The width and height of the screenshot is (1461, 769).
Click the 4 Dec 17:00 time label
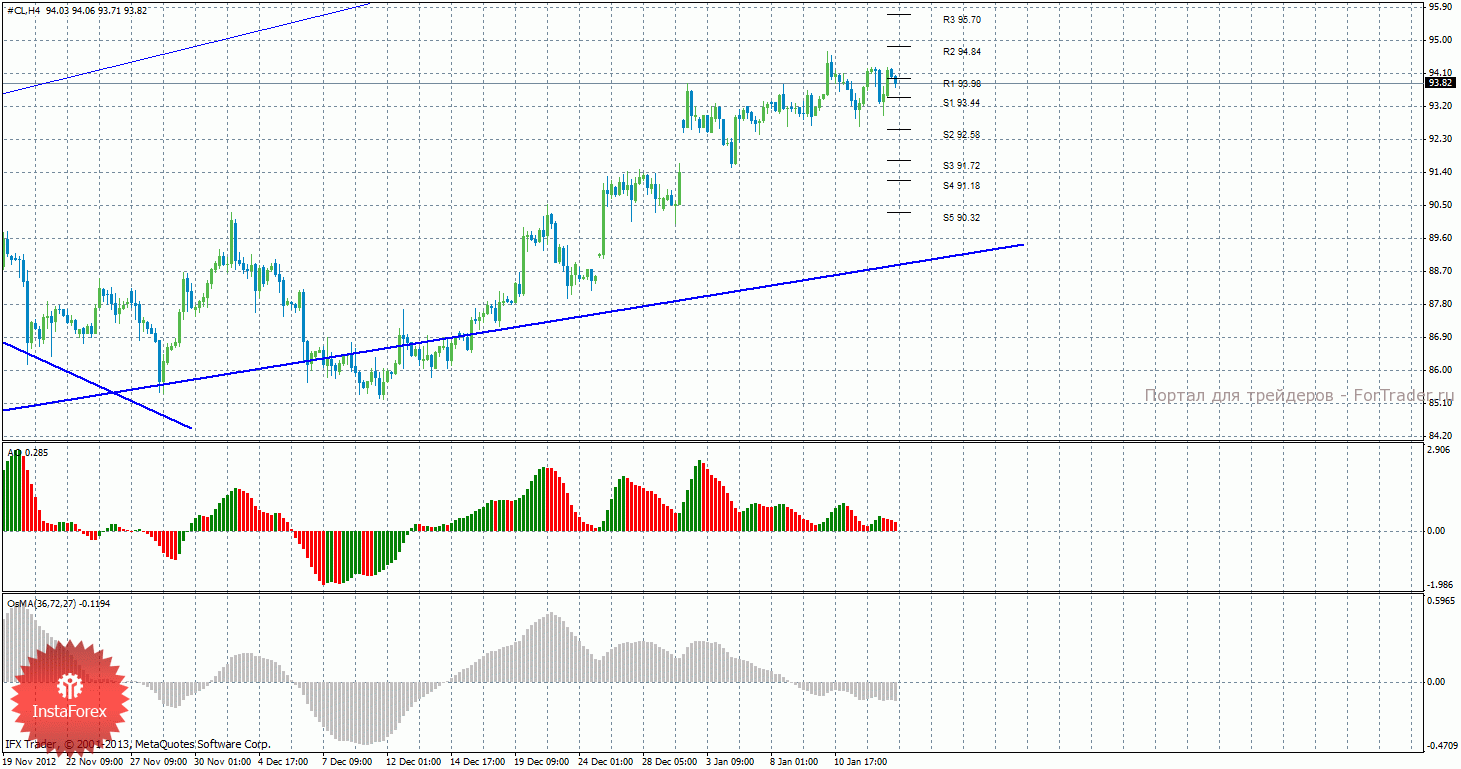pos(285,762)
